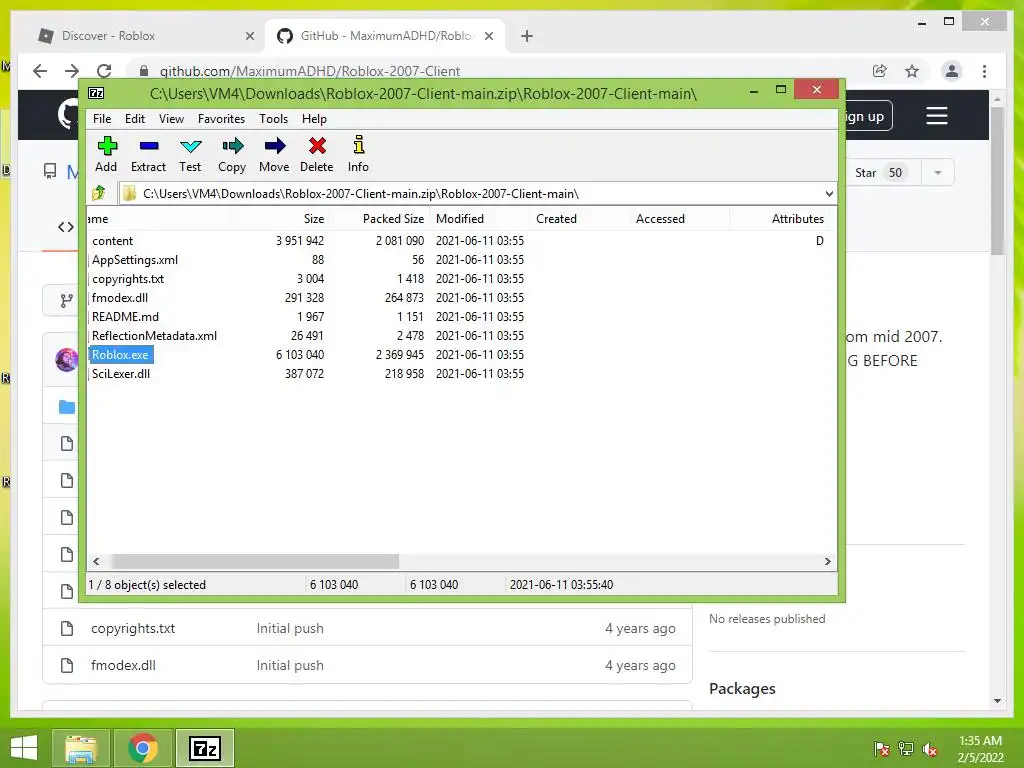Go back in Chrome
Screen dimensions: 1024x768
click(x=40, y=71)
